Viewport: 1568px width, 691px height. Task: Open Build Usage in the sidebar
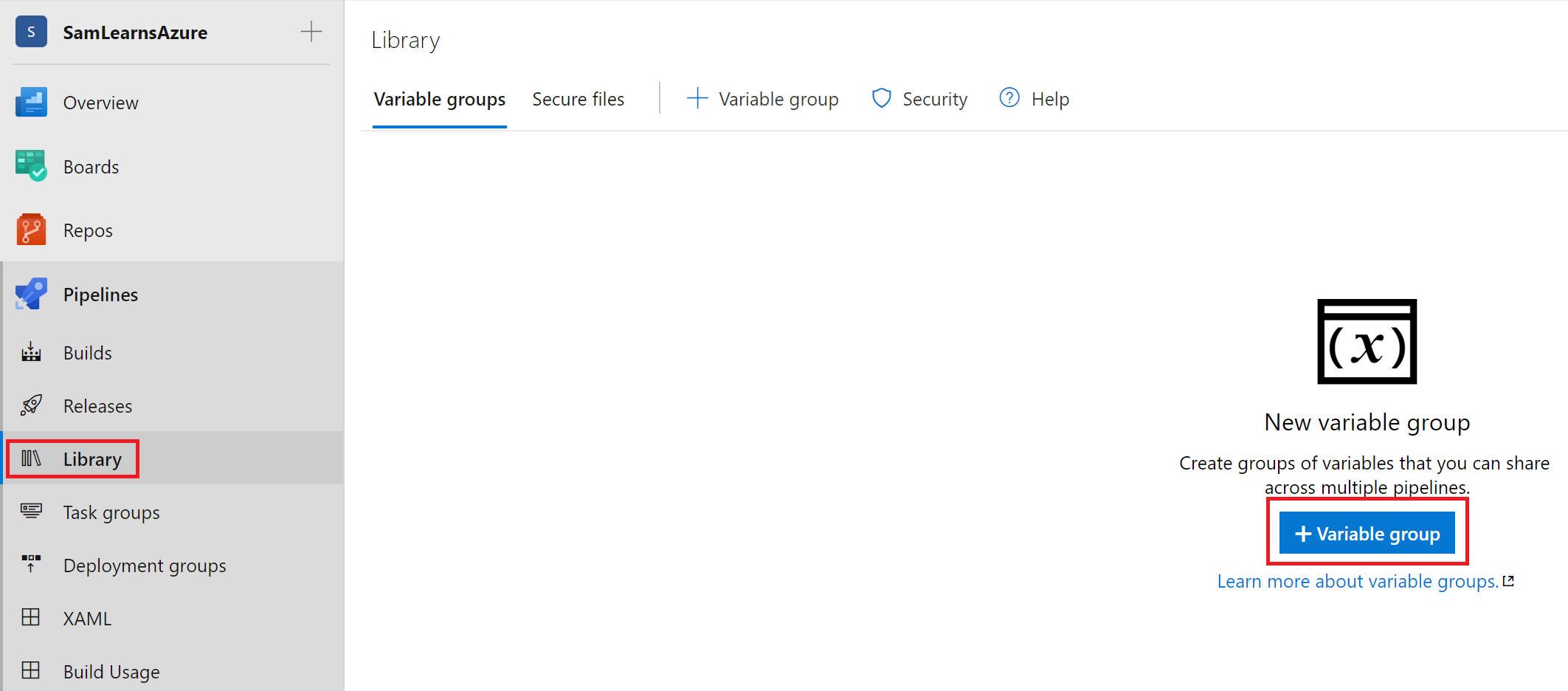[111, 671]
